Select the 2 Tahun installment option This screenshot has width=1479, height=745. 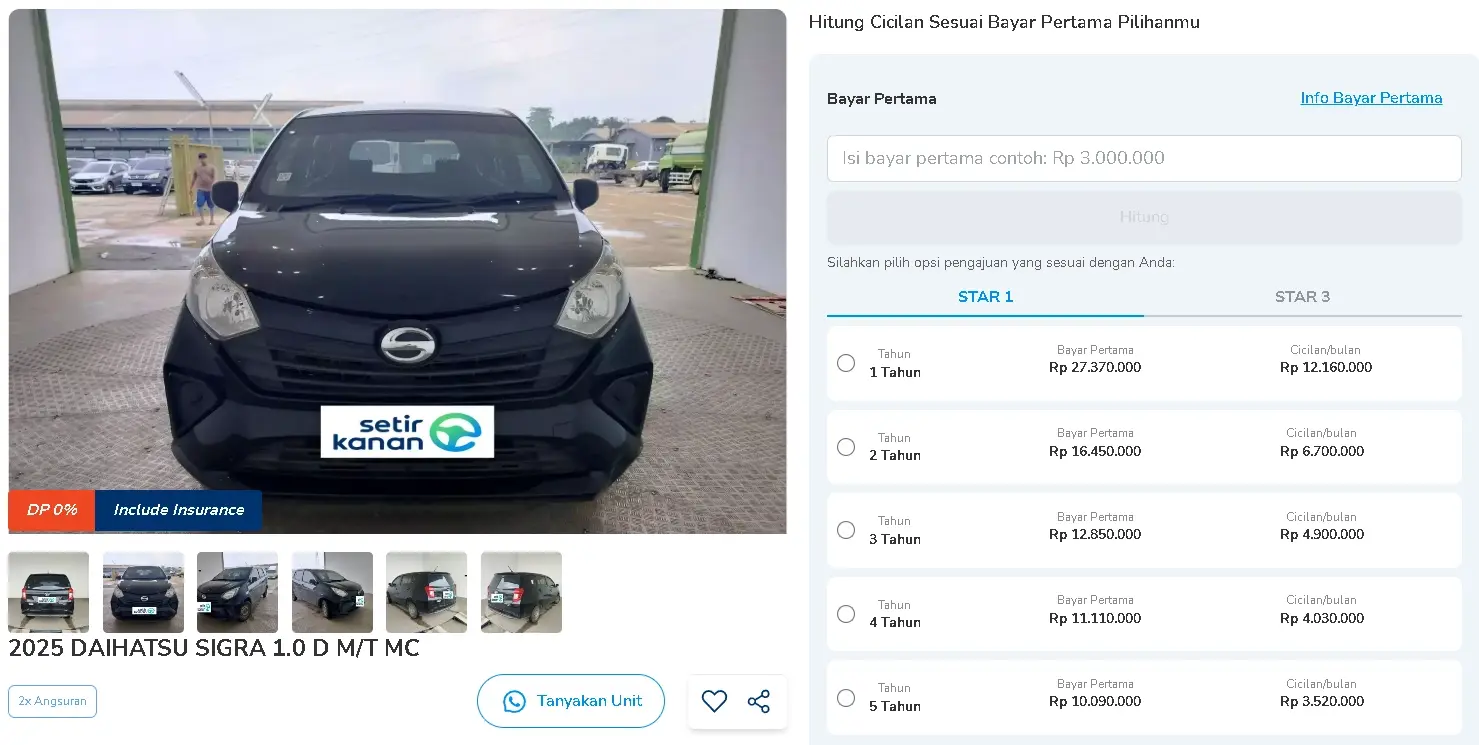(x=846, y=447)
